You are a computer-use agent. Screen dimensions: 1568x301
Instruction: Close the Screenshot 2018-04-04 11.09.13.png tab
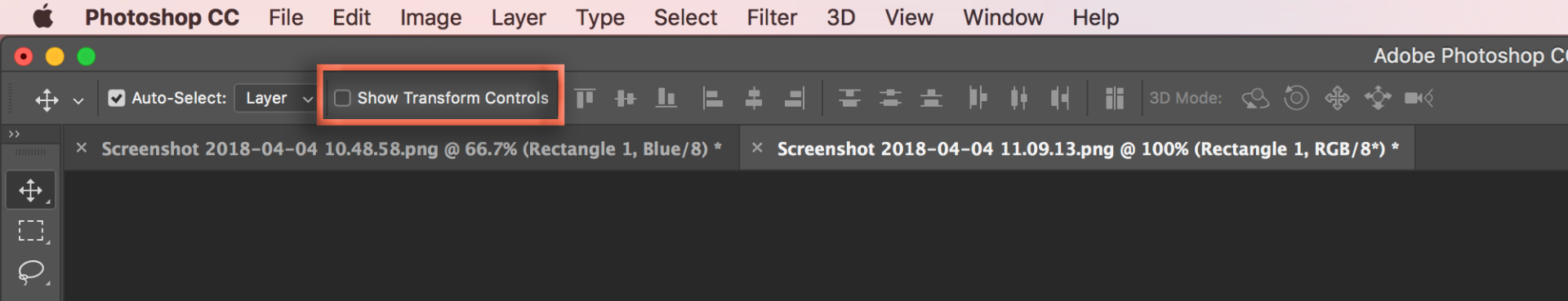coord(757,148)
